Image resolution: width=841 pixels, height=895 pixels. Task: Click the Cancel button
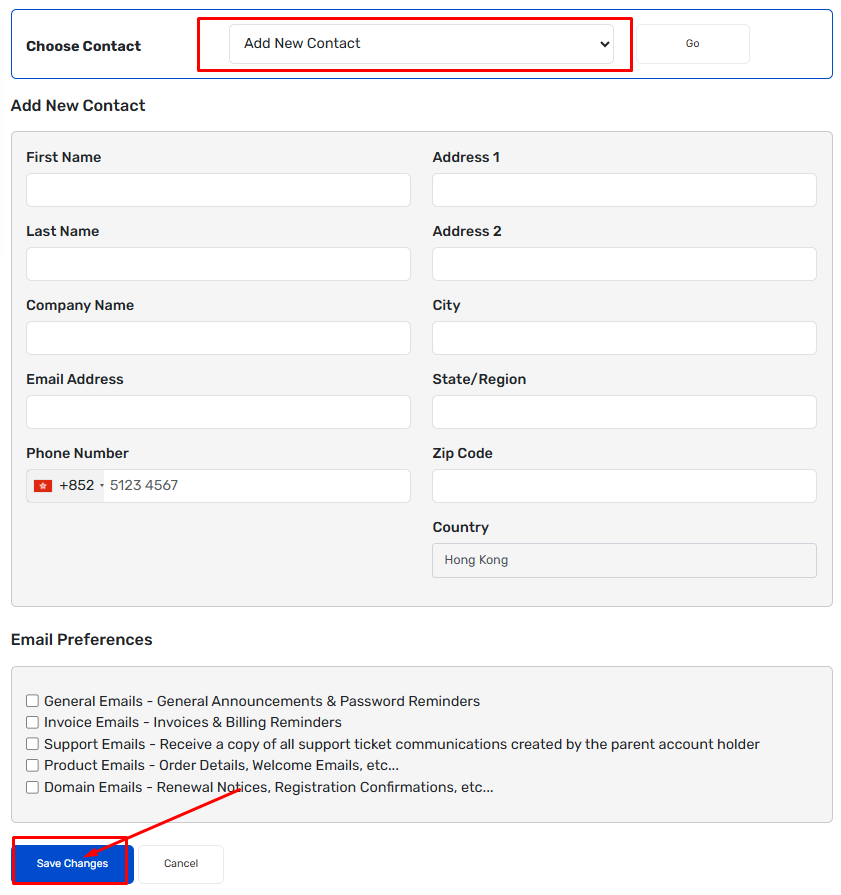pyautogui.click(x=181, y=864)
